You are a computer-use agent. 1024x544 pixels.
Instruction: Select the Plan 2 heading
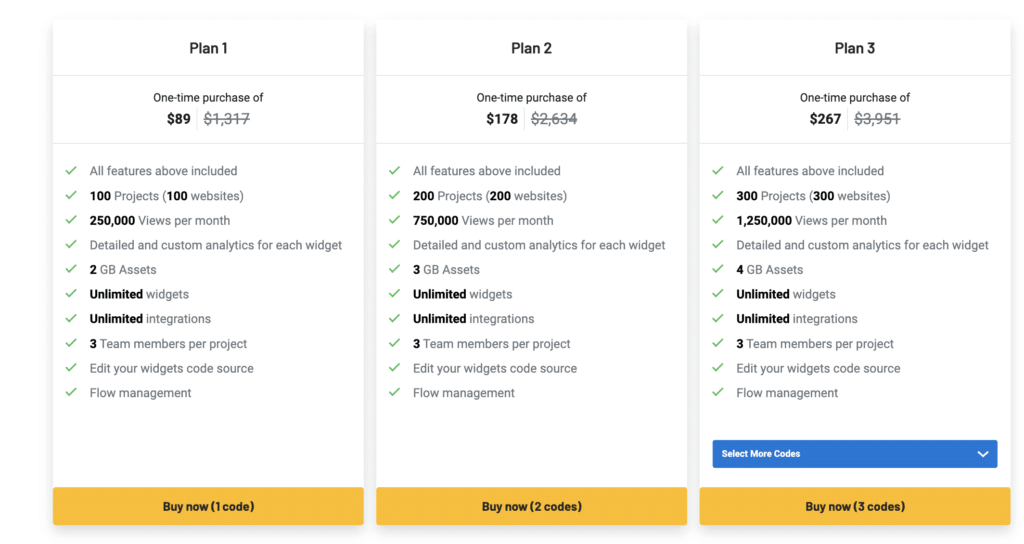pos(531,48)
